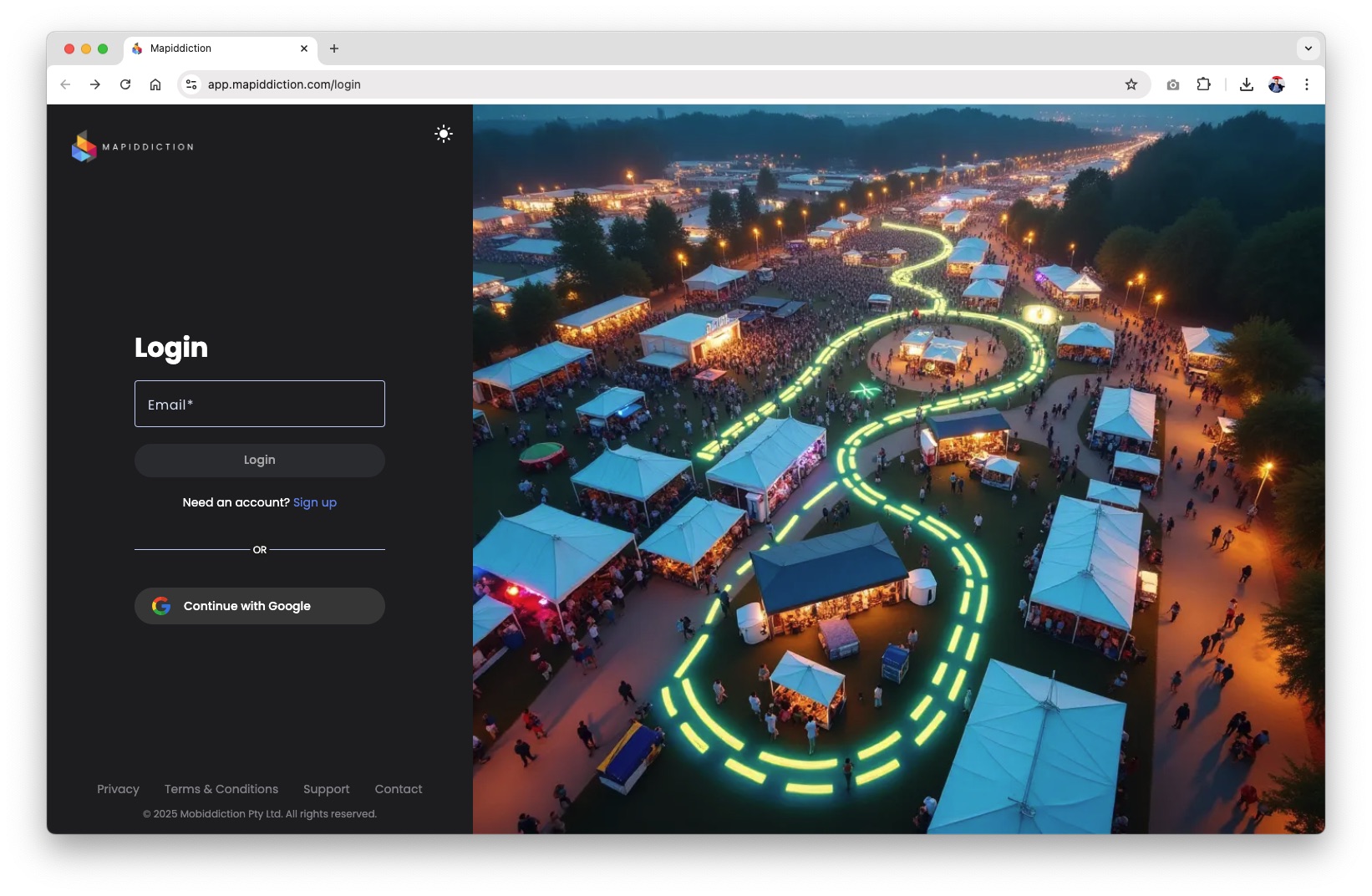
Task: Open the Privacy footer link
Action: pos(118,789)
